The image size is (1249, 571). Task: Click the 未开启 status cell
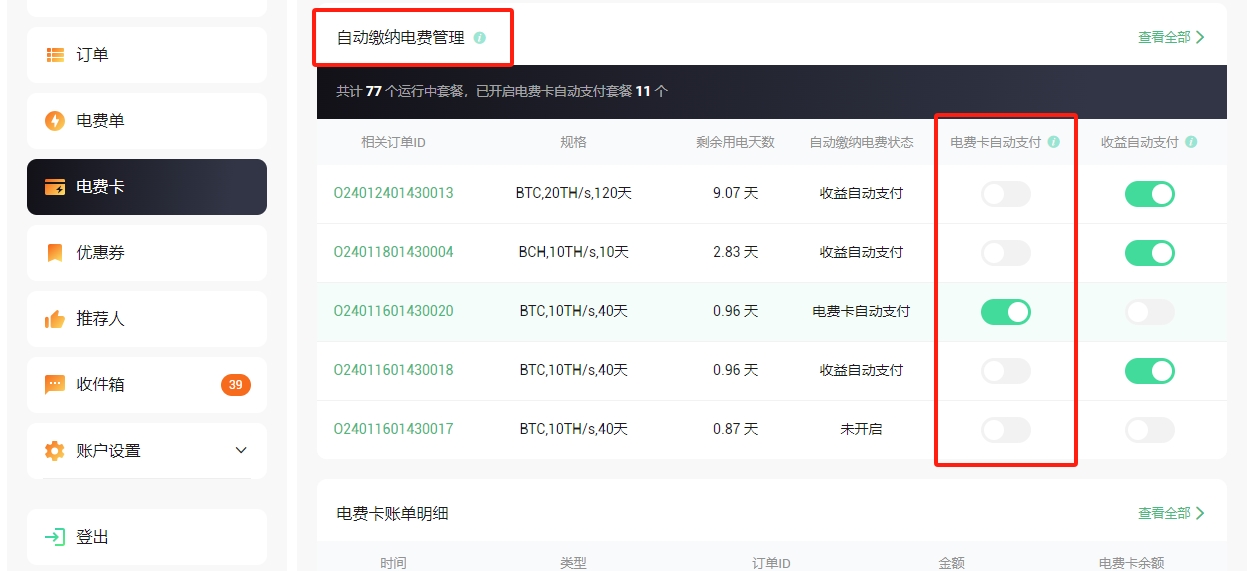click(x=861, y=429)
